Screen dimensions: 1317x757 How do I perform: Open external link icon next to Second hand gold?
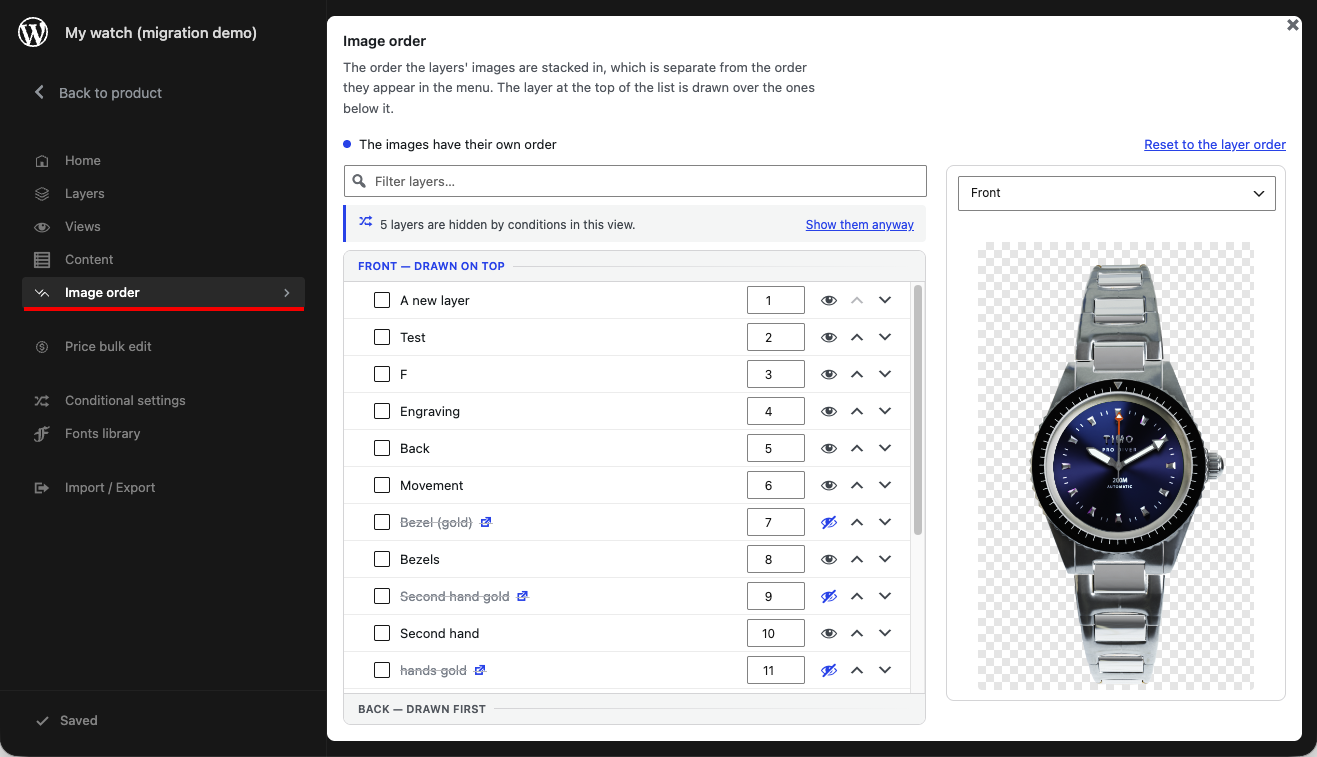point(522,596)
